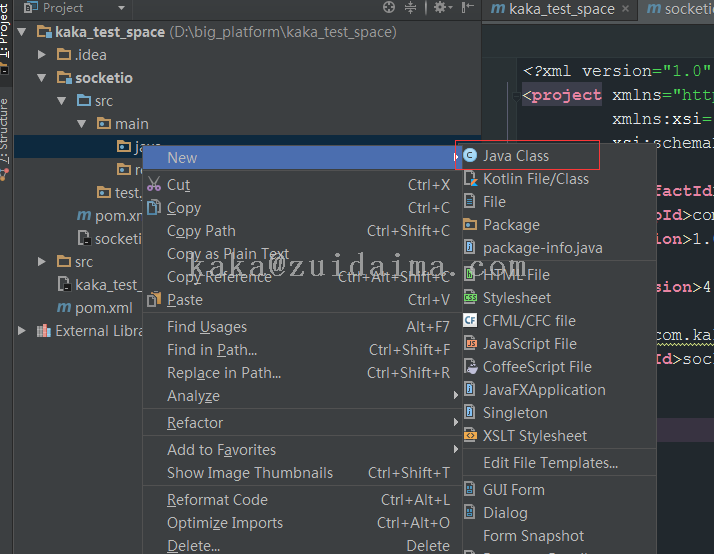
Task: Click the <project tag in editor
Action: 562,95
